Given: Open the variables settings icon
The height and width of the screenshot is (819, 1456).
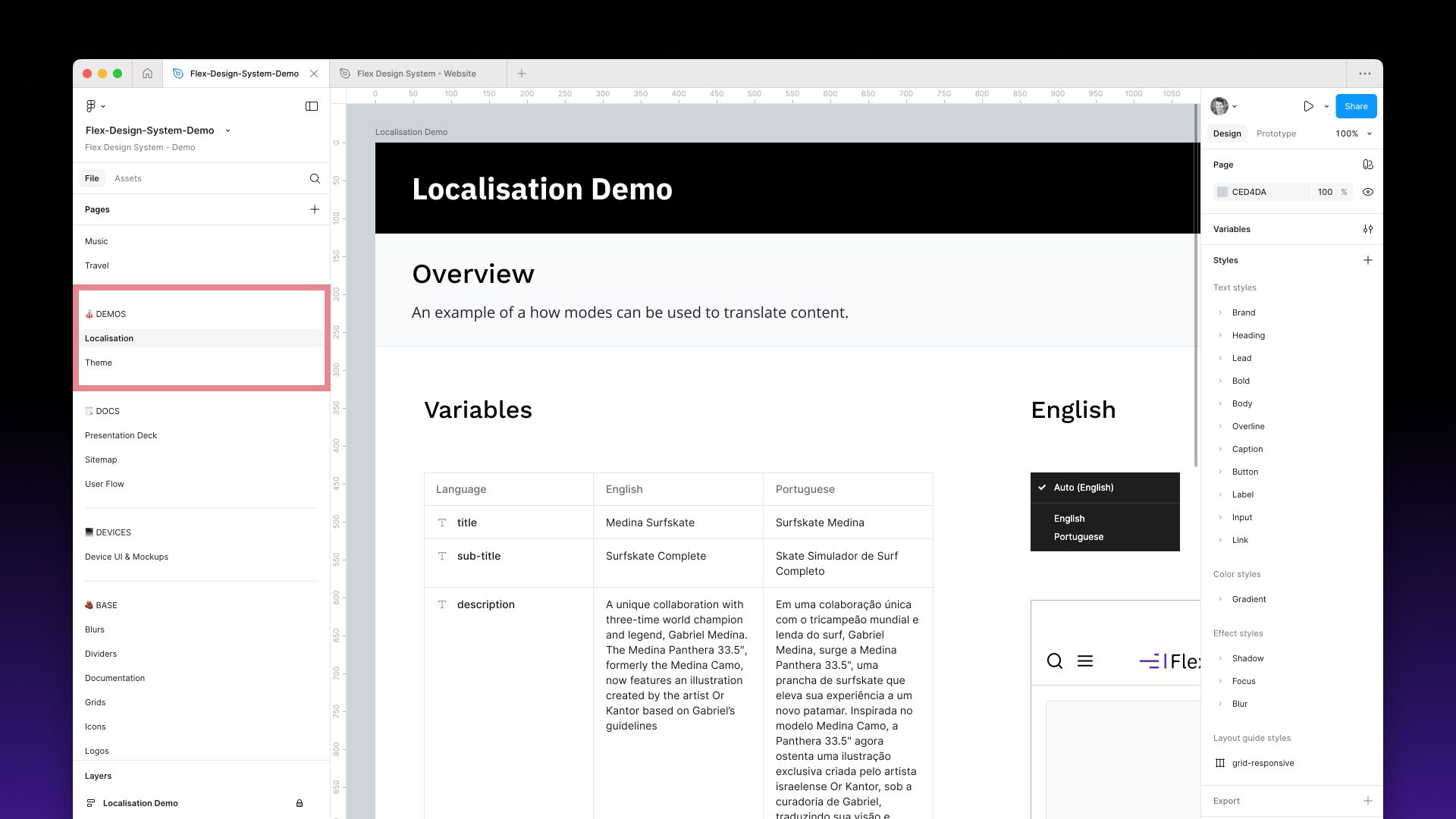Looking at the screenshot, I should 1368,229.
